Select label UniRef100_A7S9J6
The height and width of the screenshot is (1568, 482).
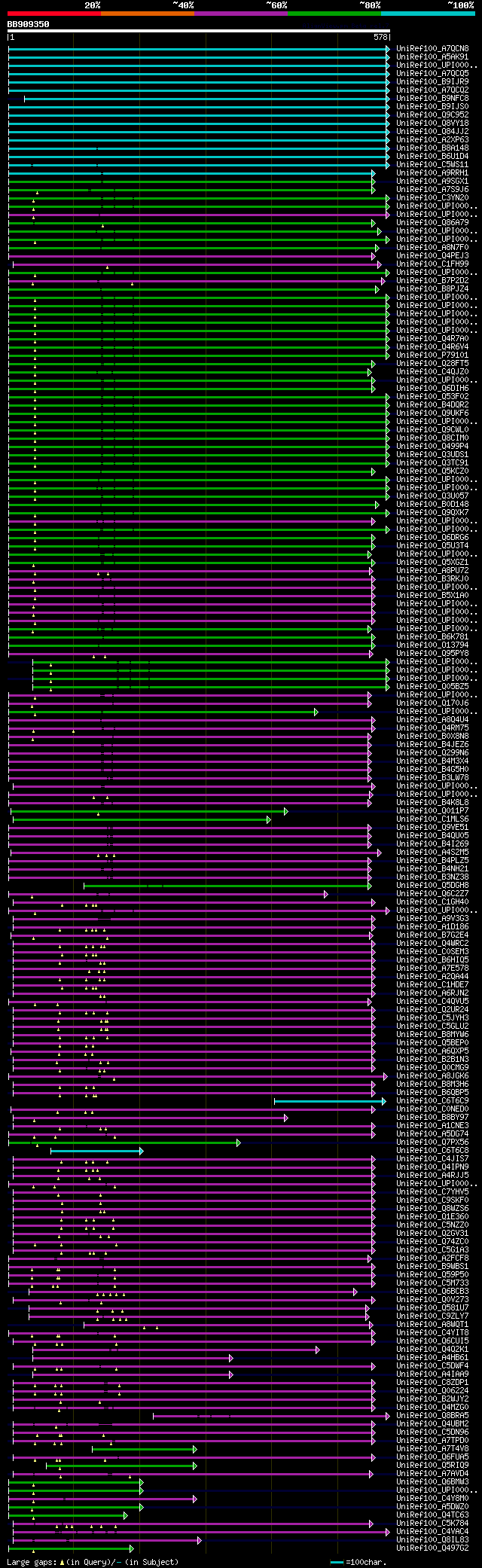[432, 190]
